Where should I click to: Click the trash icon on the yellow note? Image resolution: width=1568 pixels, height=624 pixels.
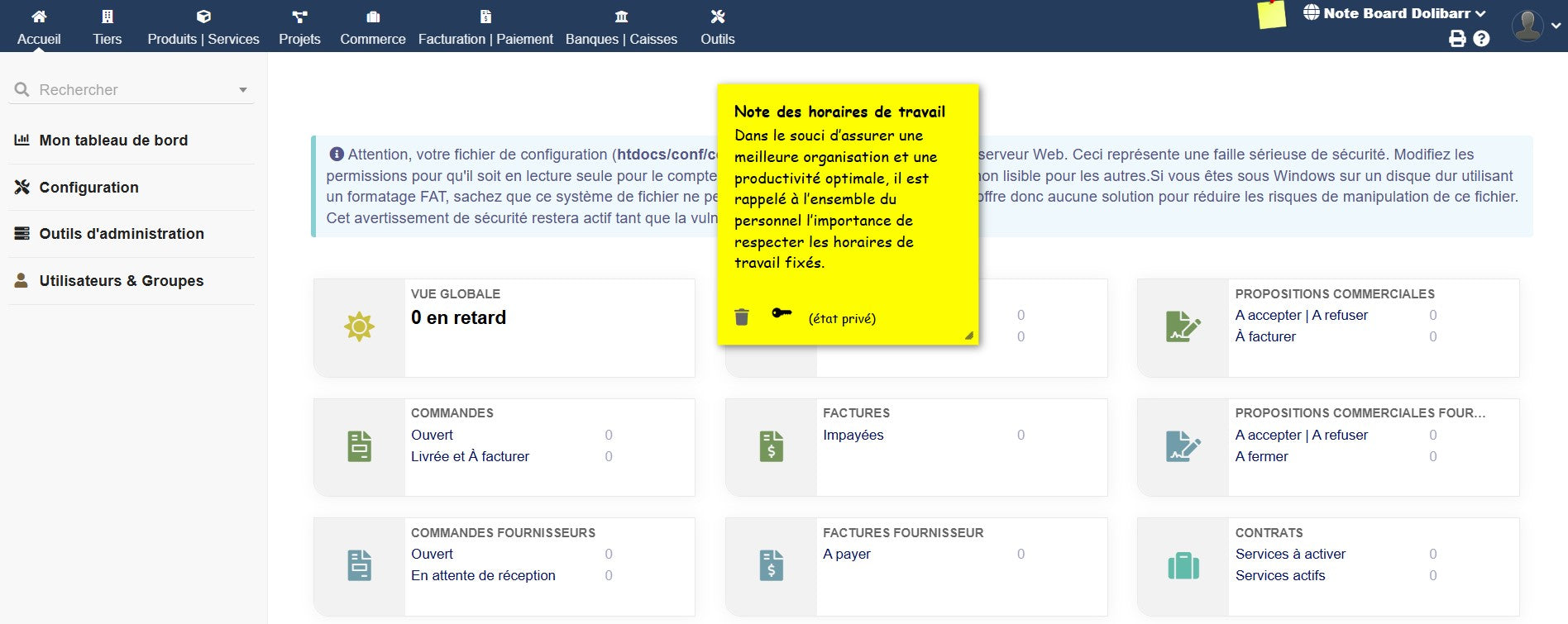coord(742,317)
